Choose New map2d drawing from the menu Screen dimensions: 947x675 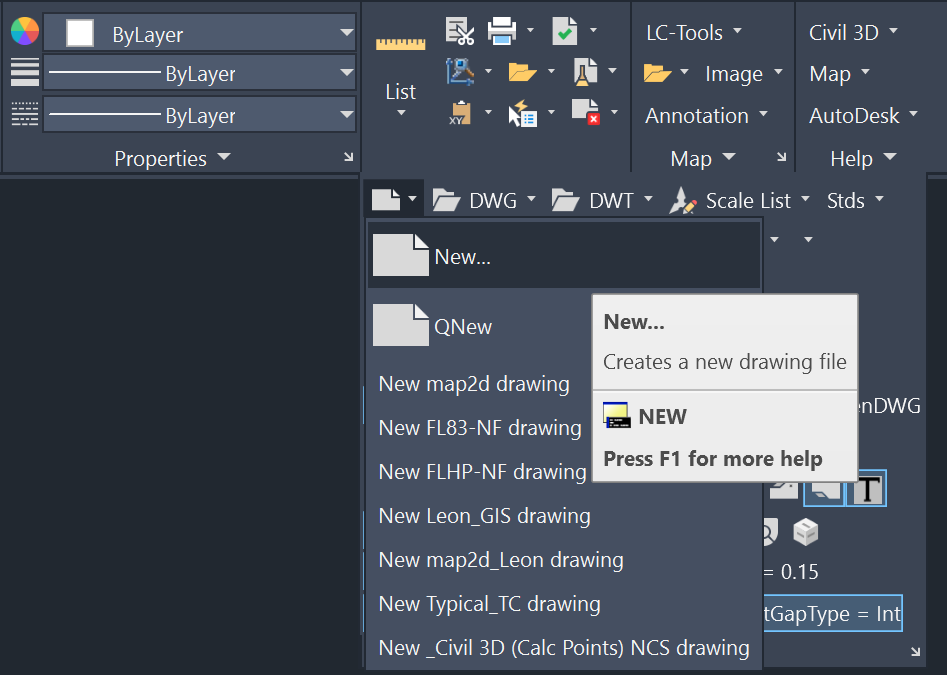tap(474, 384)
